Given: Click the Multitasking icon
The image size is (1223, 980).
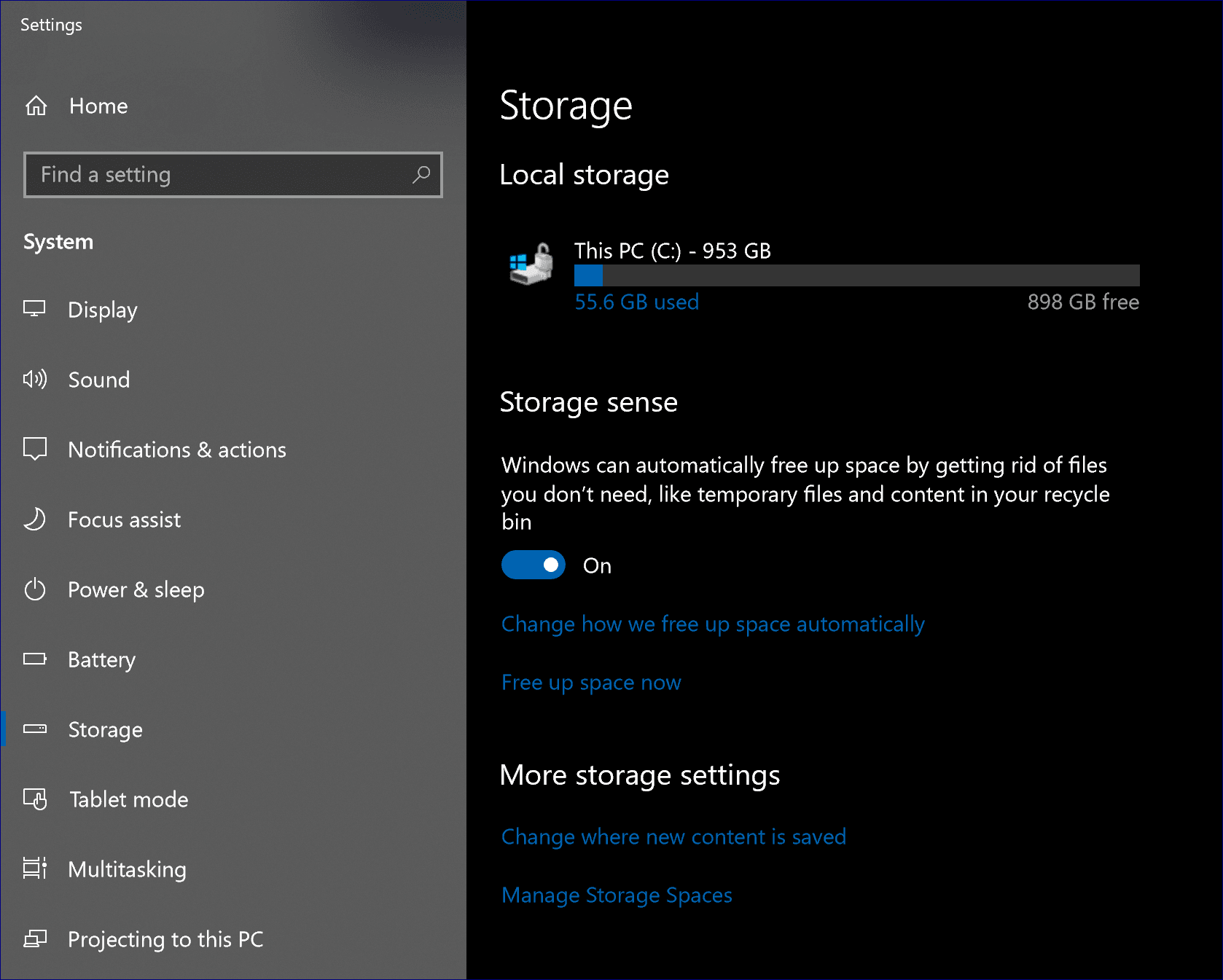Looking at the screenshot, I should pyautogui.click(x=34, y=869).
